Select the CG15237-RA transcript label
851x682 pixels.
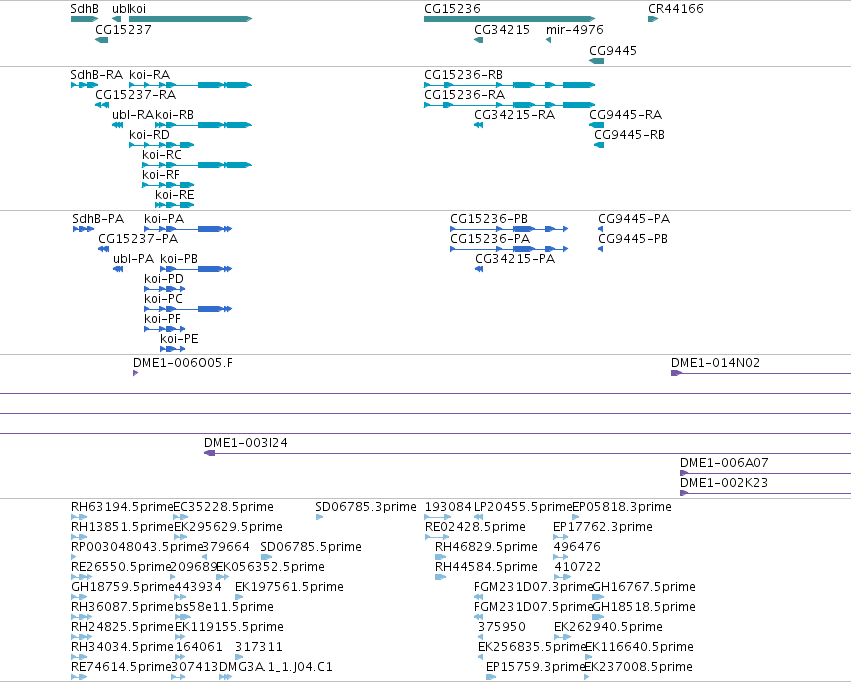click(x=136, y=95)
